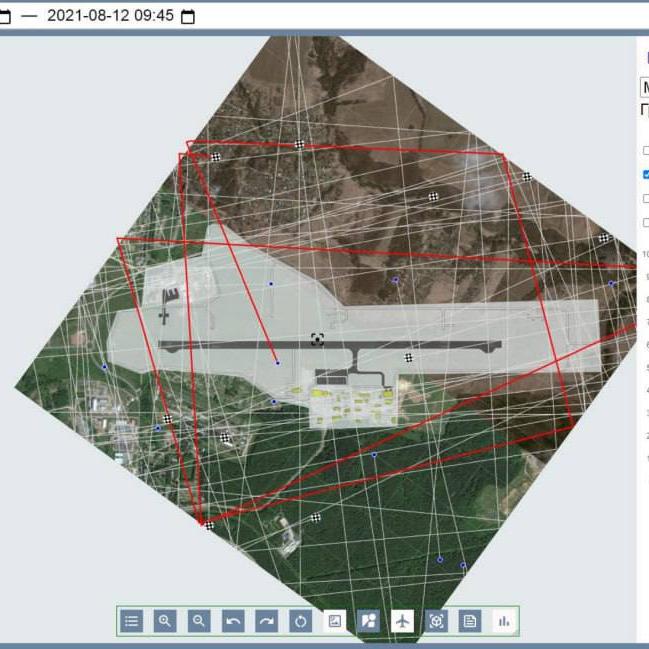
Task: Click the 2021-08-12 09:45 end date field
Action: click(x=110, y=16)
